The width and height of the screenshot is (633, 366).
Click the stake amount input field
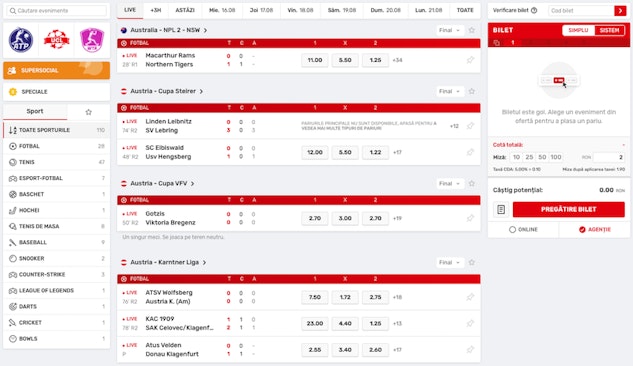tap(609, 157)
